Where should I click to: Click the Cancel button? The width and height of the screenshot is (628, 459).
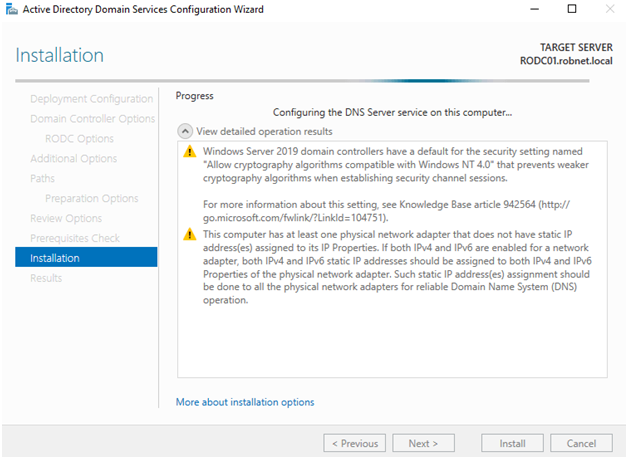[x=581, y=443]
